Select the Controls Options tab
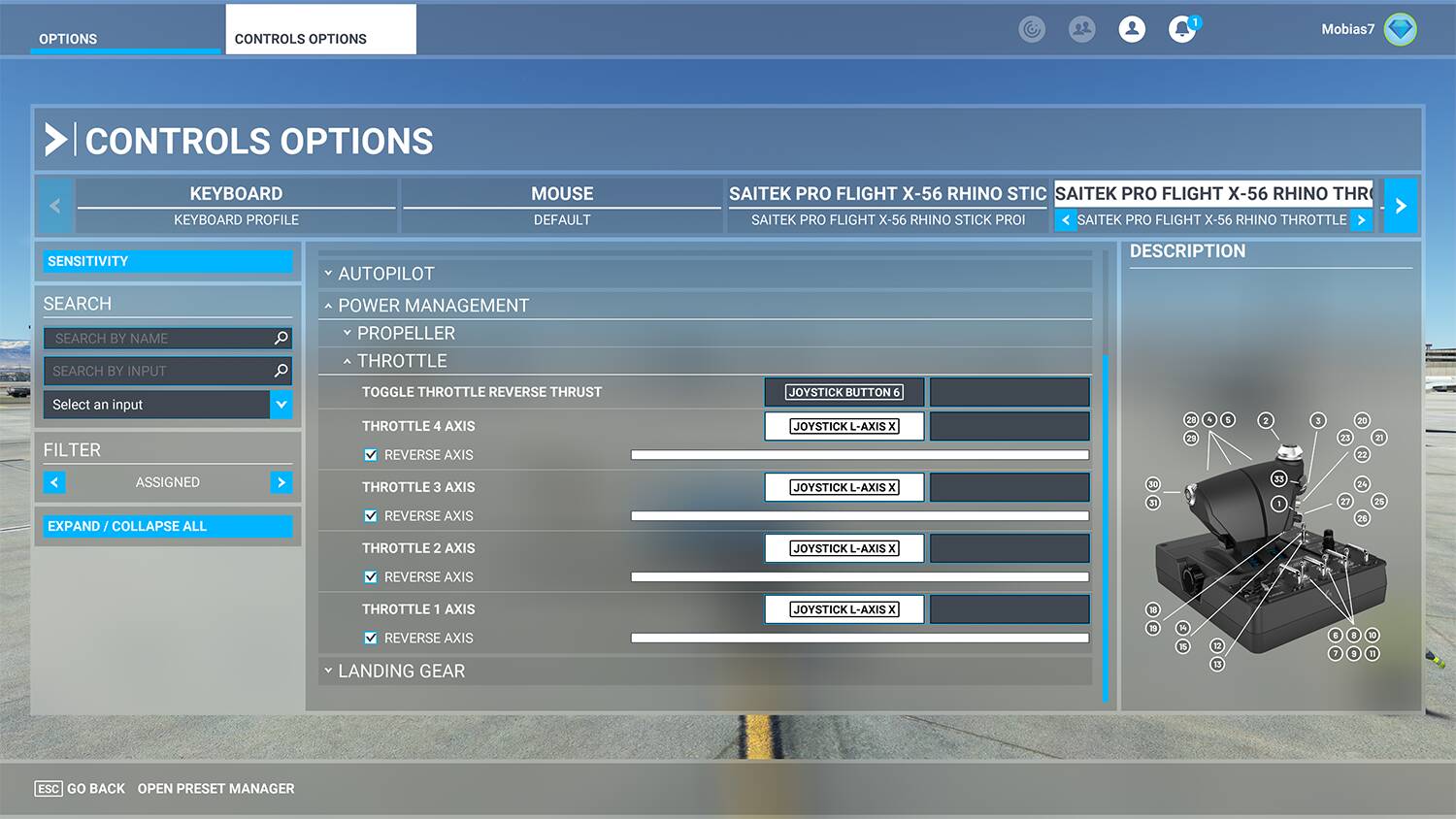The height and width of the screenshot is (819, 1456). (x=321, y=29)
